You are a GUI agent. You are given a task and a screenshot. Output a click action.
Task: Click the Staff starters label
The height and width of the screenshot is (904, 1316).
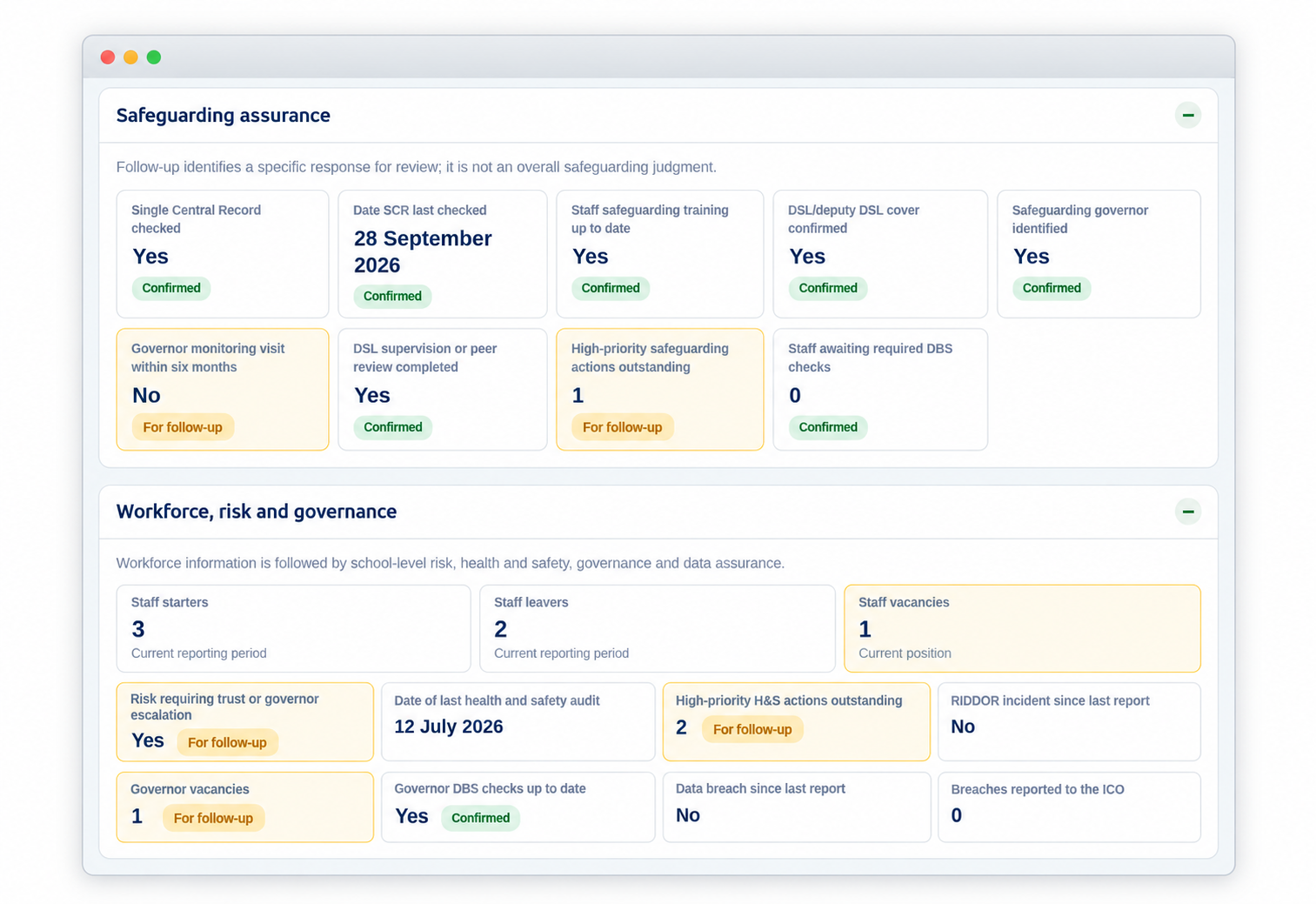coord(170,602)
